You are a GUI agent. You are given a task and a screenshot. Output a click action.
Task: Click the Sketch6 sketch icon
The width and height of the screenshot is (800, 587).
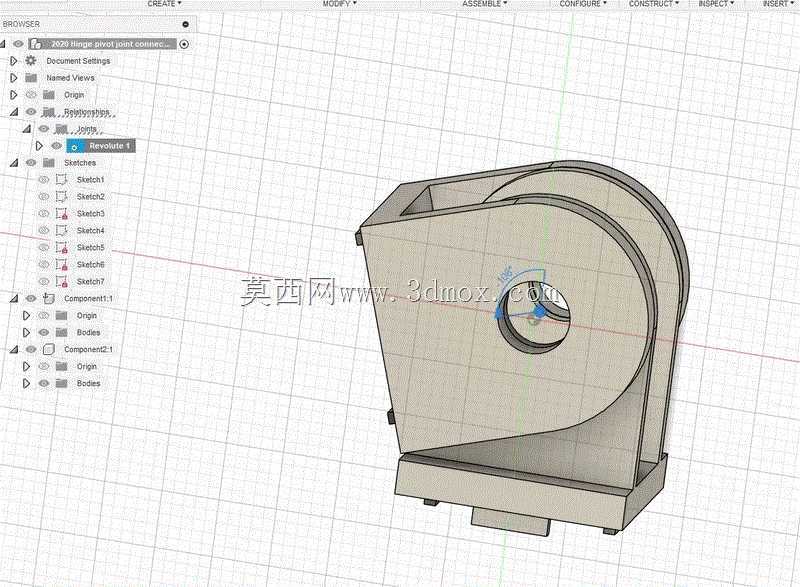coord(62,265)
